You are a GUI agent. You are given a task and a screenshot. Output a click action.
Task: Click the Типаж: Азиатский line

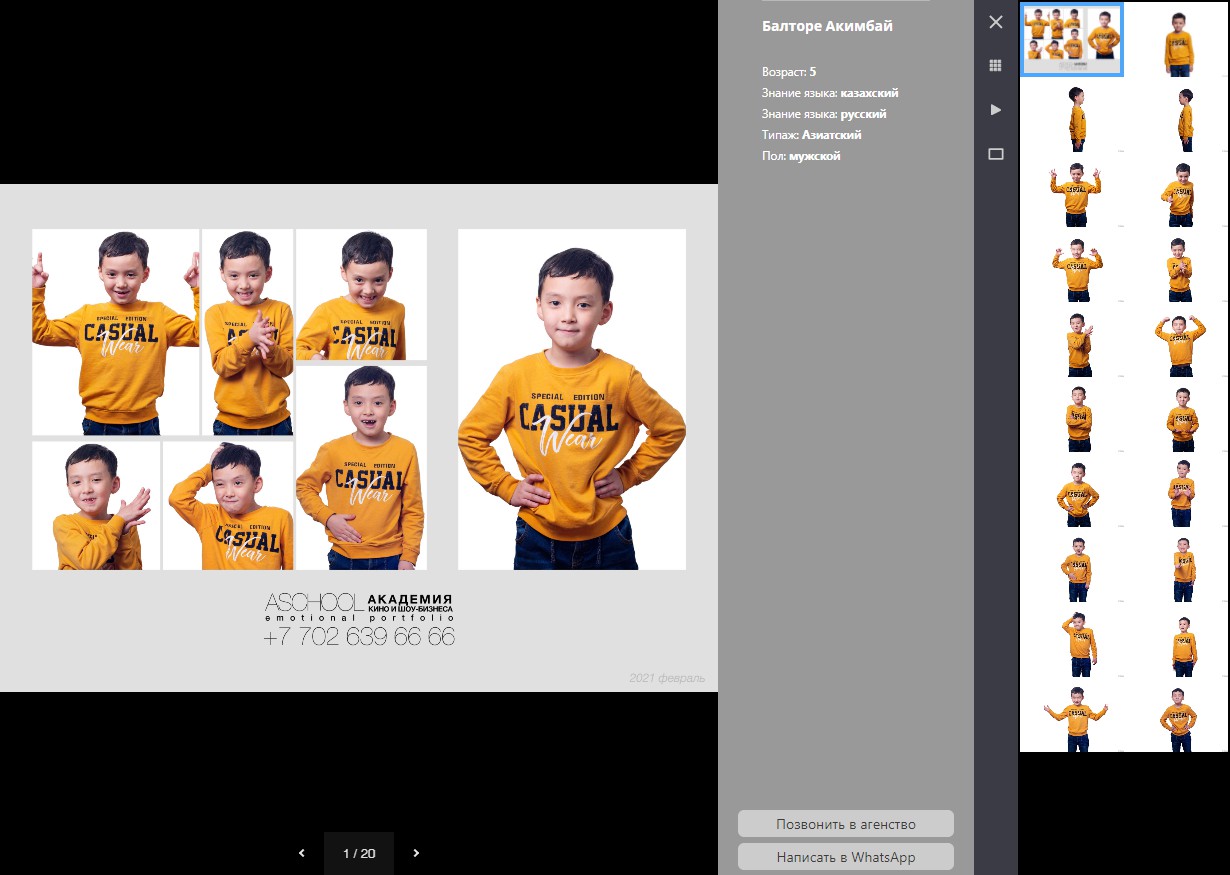812,135
